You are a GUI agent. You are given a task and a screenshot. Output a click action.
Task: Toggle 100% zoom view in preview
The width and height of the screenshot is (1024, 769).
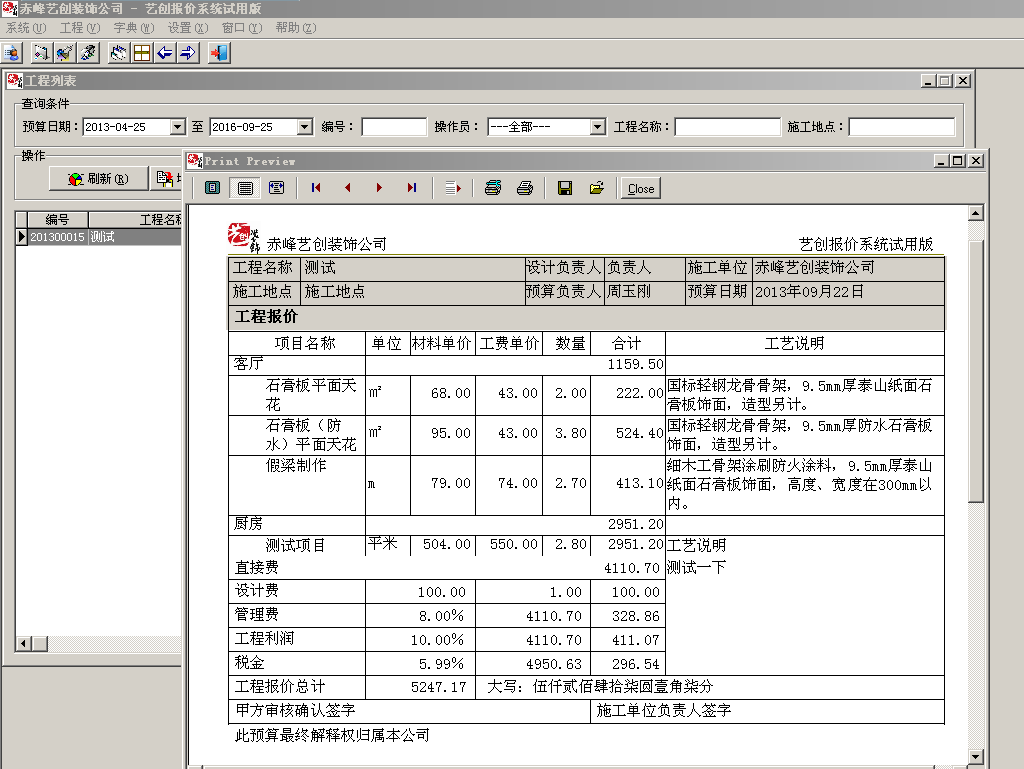coord(244,188)
